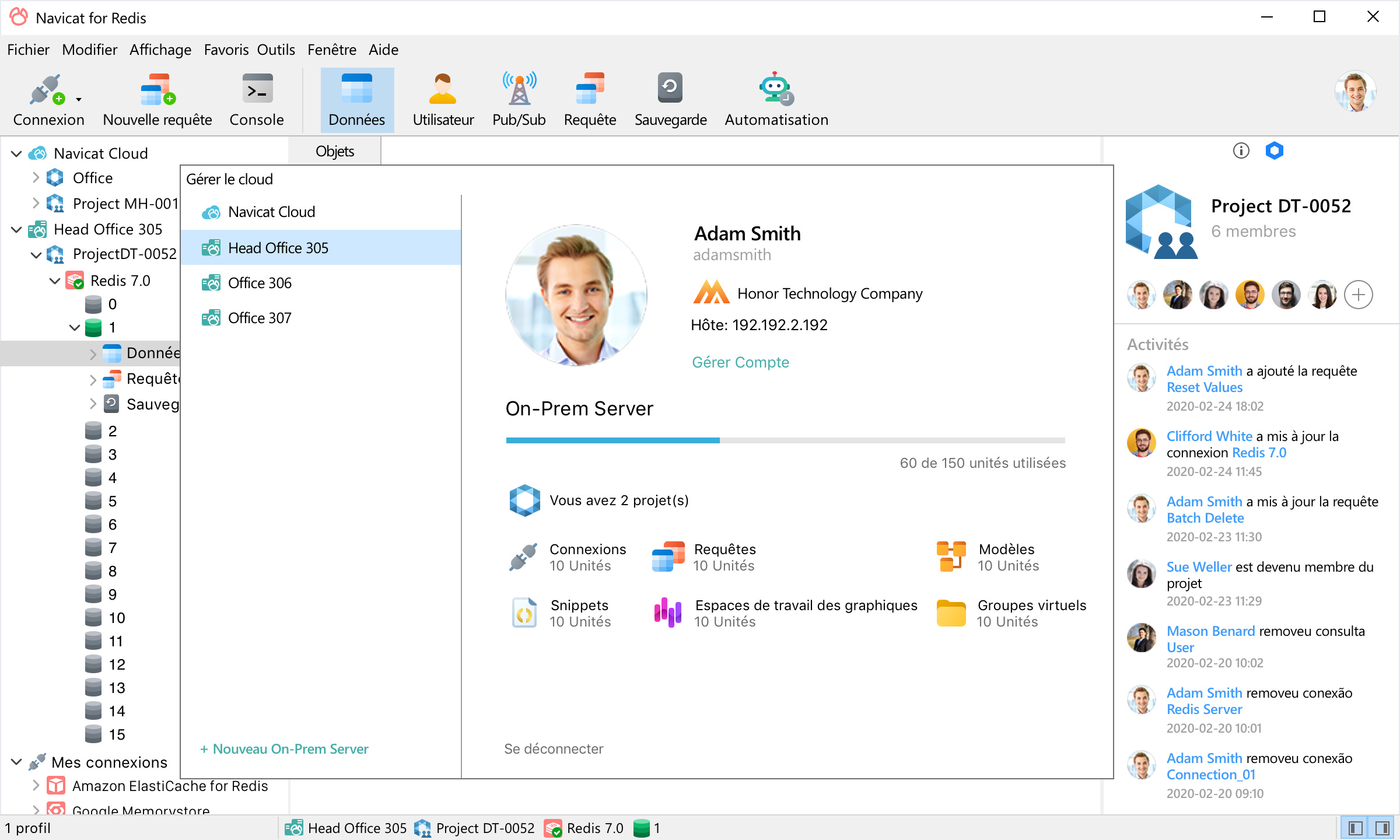Click the user avatar in toolbar
Viewport: 1400px width, 840px height.
[x=1356, y=91]
